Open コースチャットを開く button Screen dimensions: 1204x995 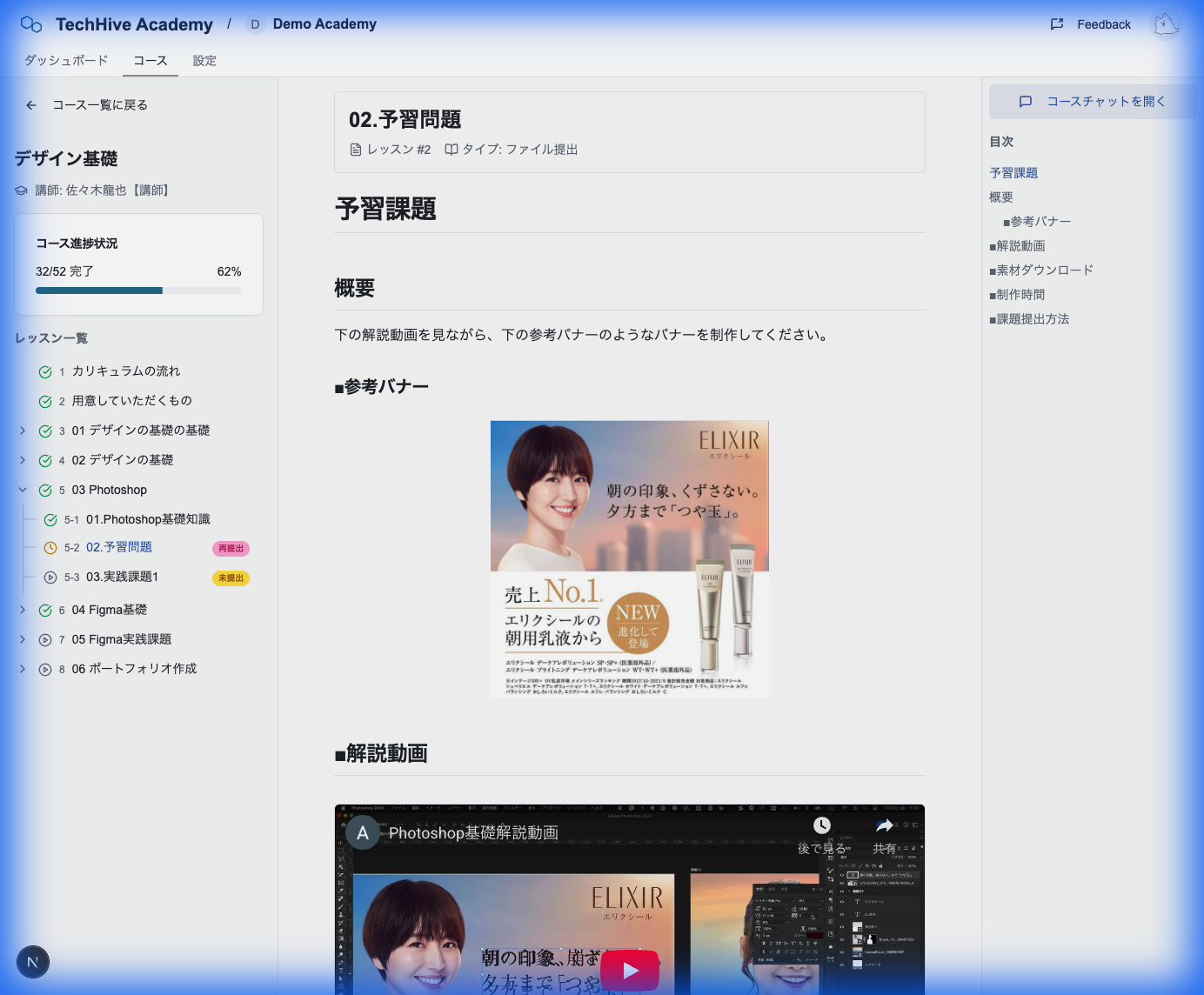pyautogui.click(x=1093, y=102)
